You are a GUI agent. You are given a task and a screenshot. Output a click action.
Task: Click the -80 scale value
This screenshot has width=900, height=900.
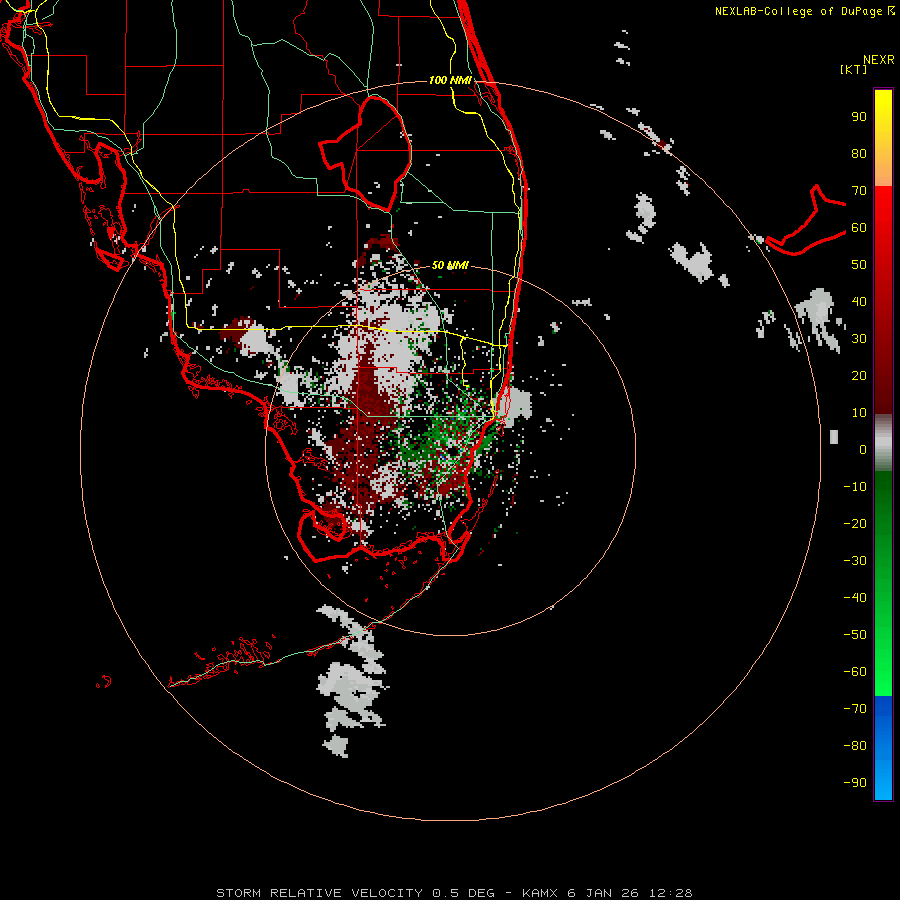pyautogui.click(x=855, y=746)
